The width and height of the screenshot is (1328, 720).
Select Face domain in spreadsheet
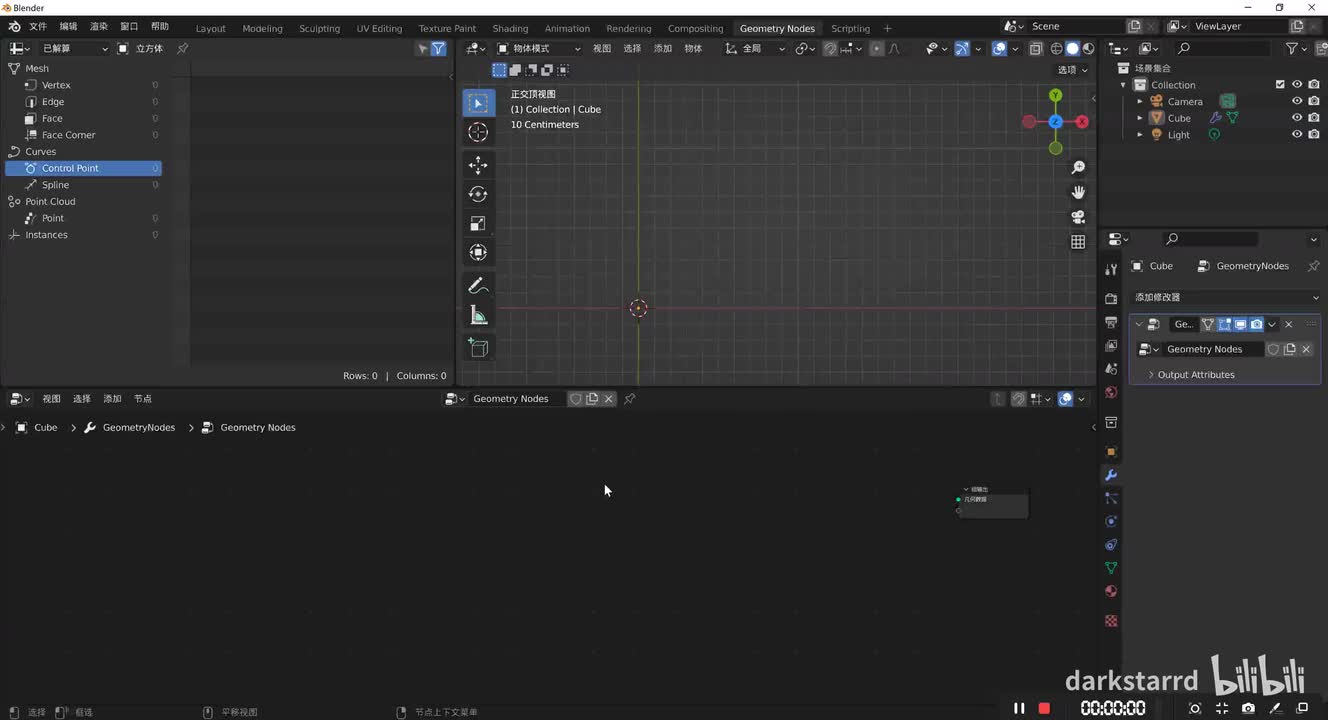tap(52, 118)
